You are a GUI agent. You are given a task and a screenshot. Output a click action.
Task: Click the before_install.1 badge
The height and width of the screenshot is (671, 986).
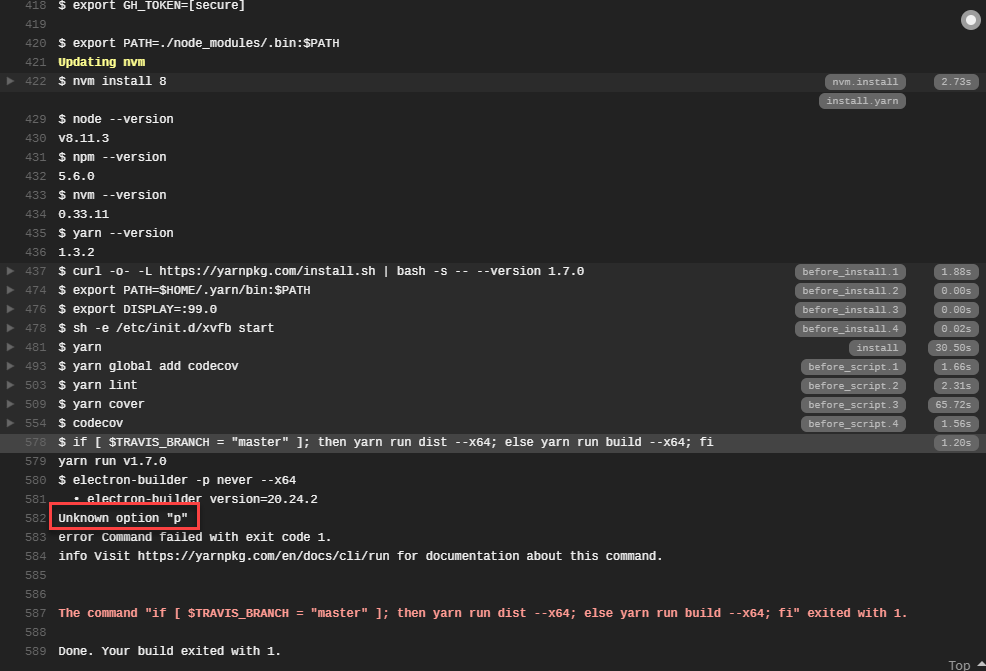pyautogui.click(x=850, y=272)
